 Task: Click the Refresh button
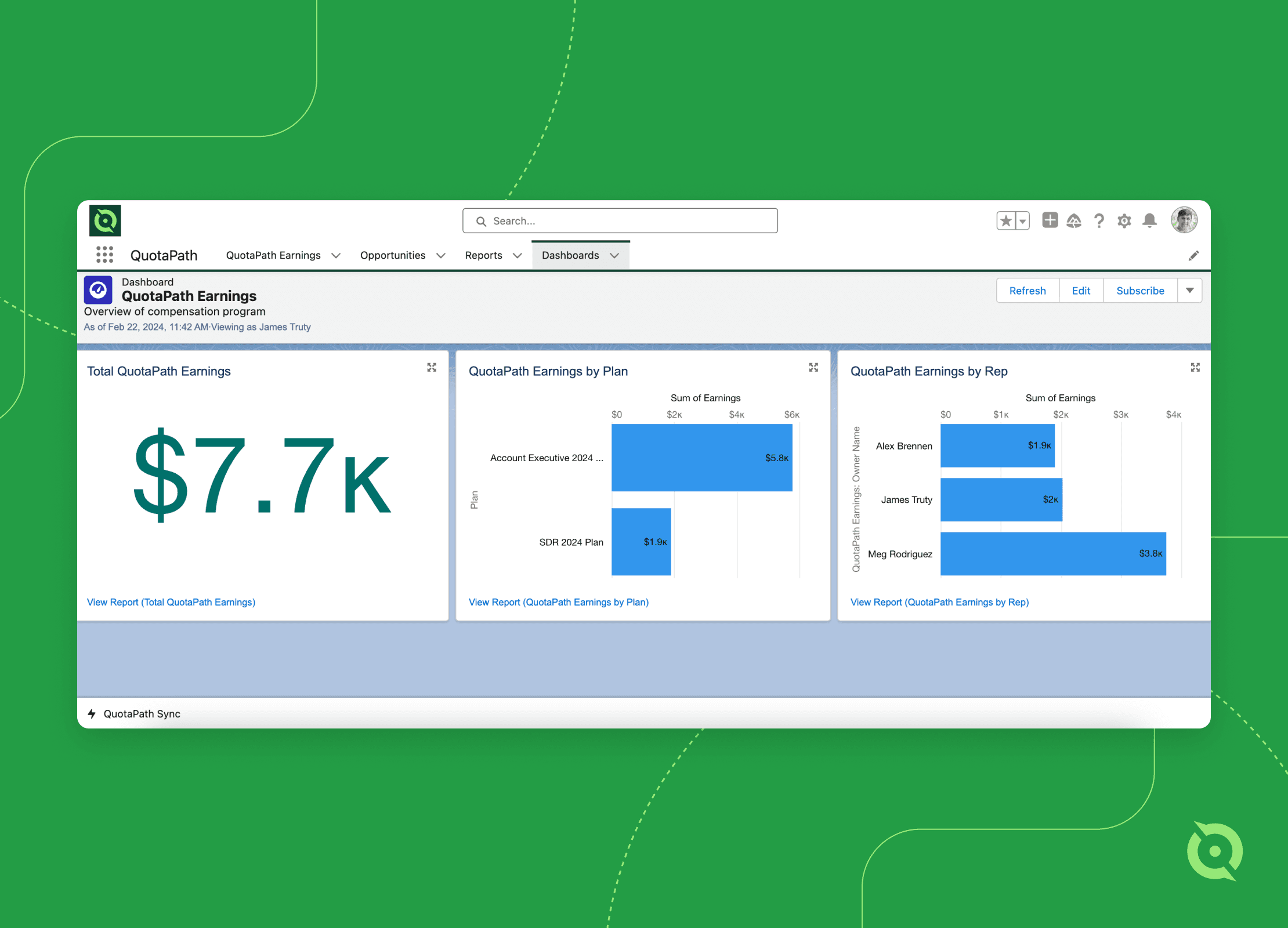coord(1027,291)
